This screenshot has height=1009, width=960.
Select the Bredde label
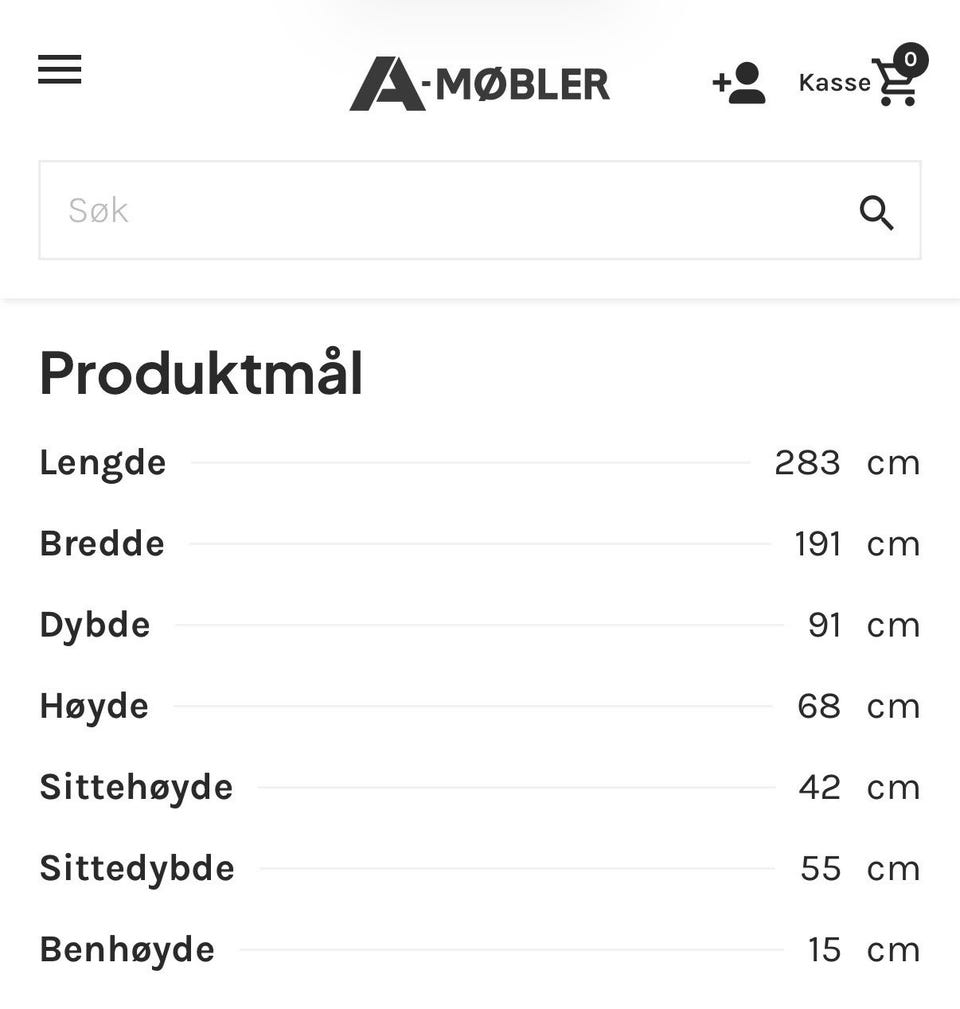point(102,544)
